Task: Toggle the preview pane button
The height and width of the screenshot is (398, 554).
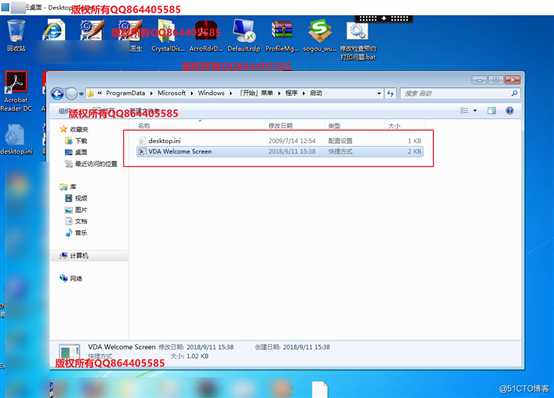Action: pos(491,111)
